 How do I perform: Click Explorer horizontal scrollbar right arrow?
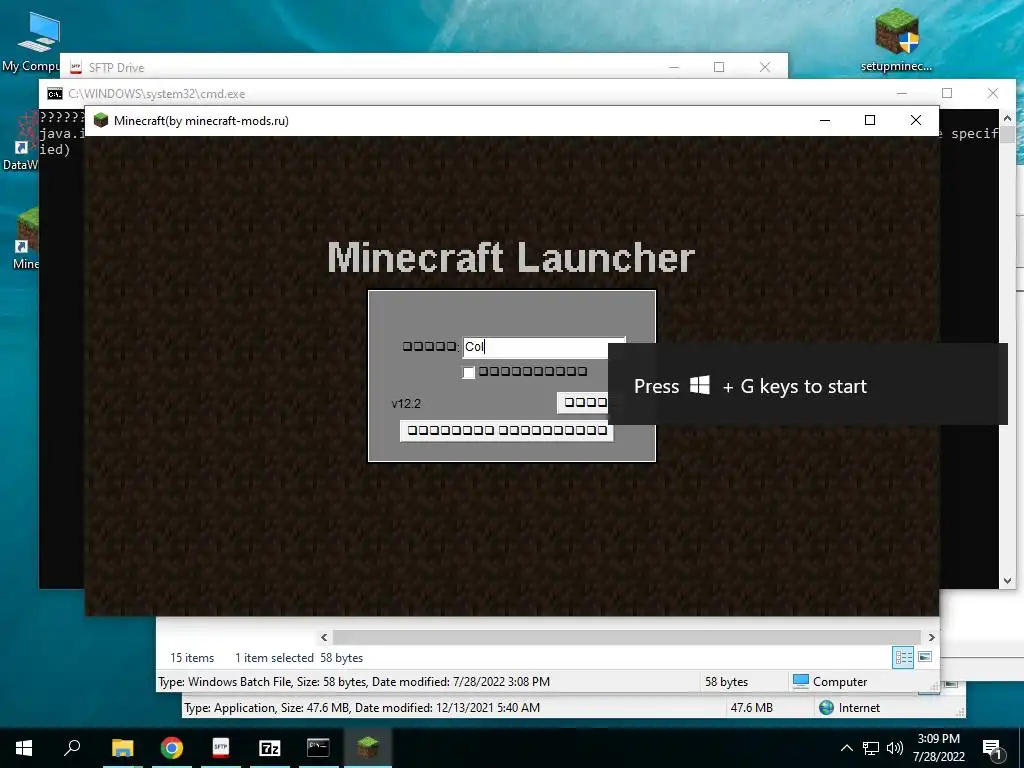[x=932, y=637]
